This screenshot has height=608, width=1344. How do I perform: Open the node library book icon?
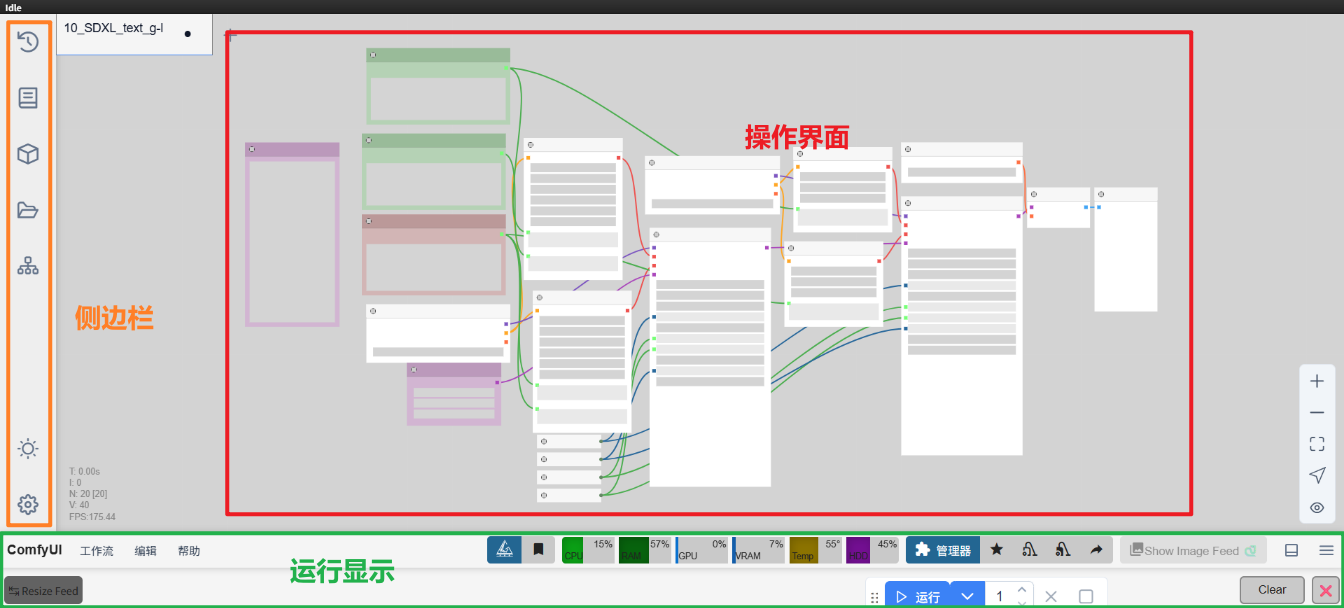point(28,98)
